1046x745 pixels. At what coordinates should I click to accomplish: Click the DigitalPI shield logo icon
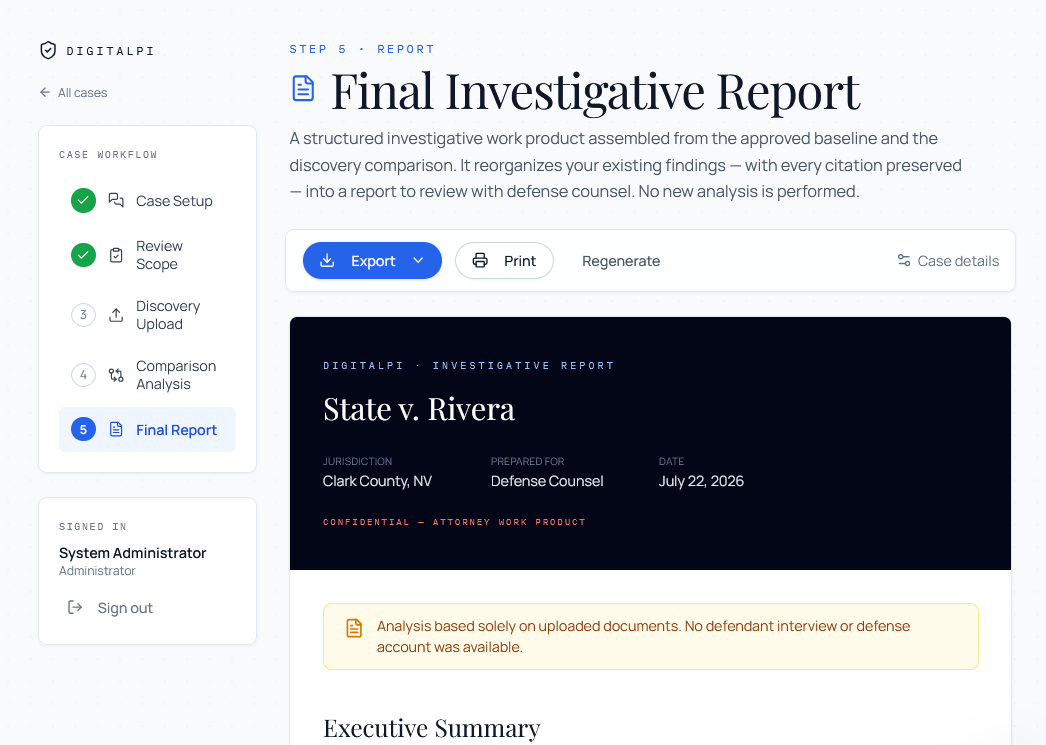(x=48, y=50)
